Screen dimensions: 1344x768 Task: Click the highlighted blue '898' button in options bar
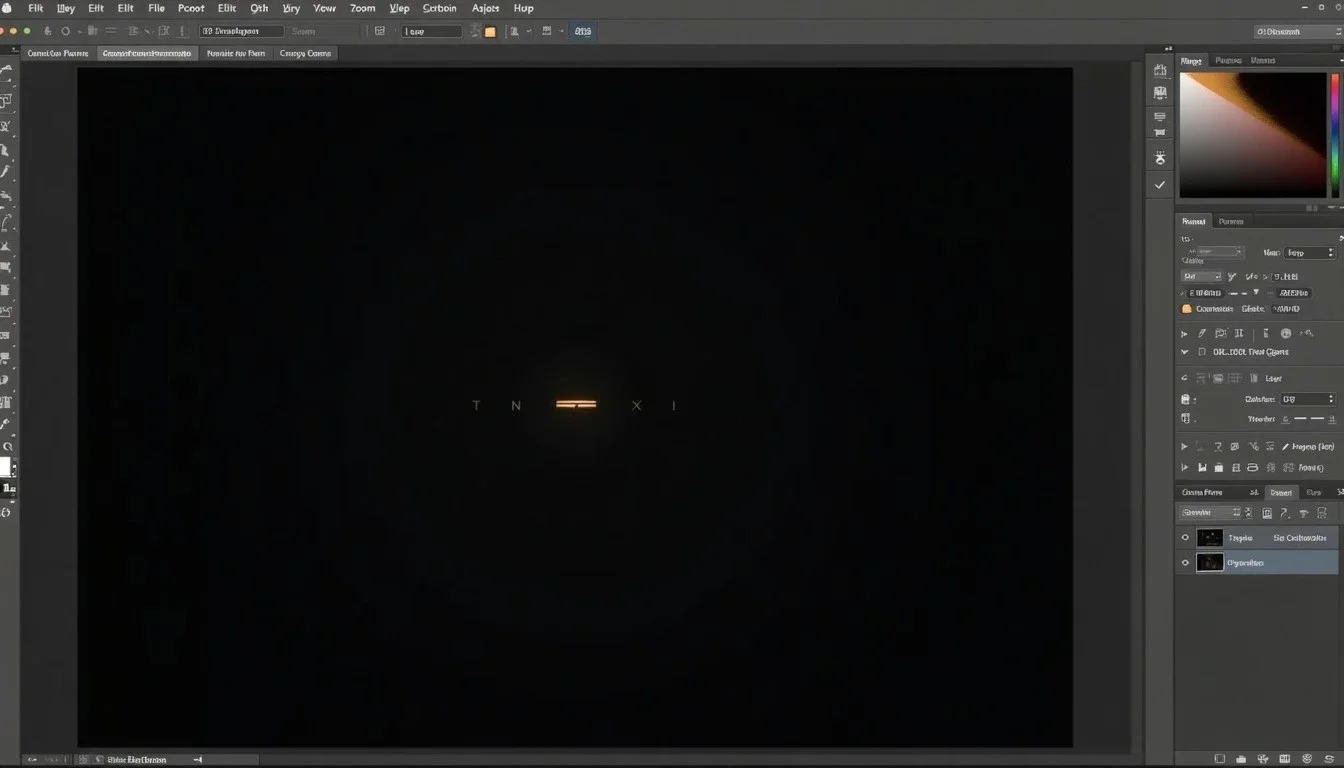[583, 31]
